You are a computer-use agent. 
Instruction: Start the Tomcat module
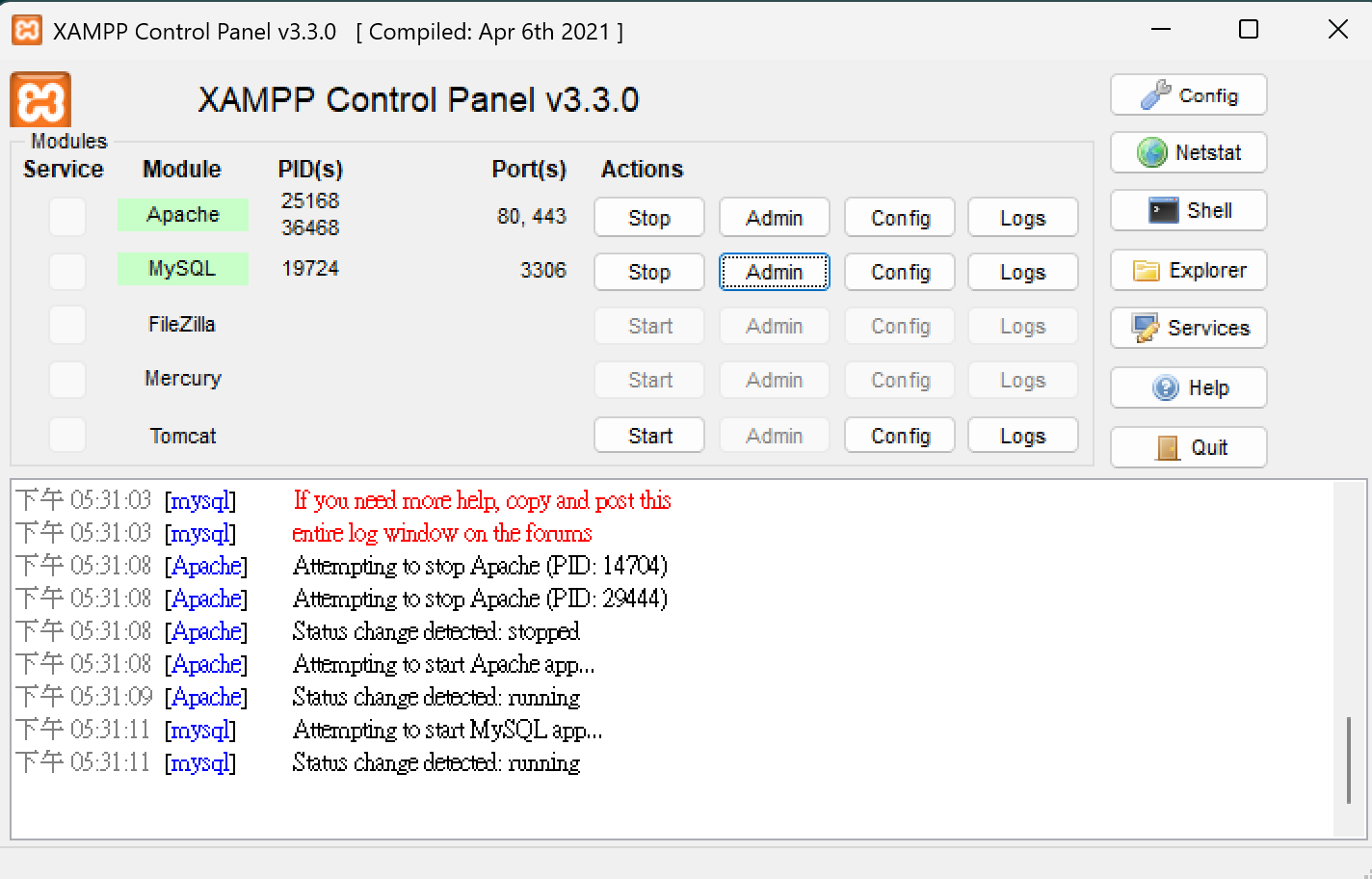(649, 436)
